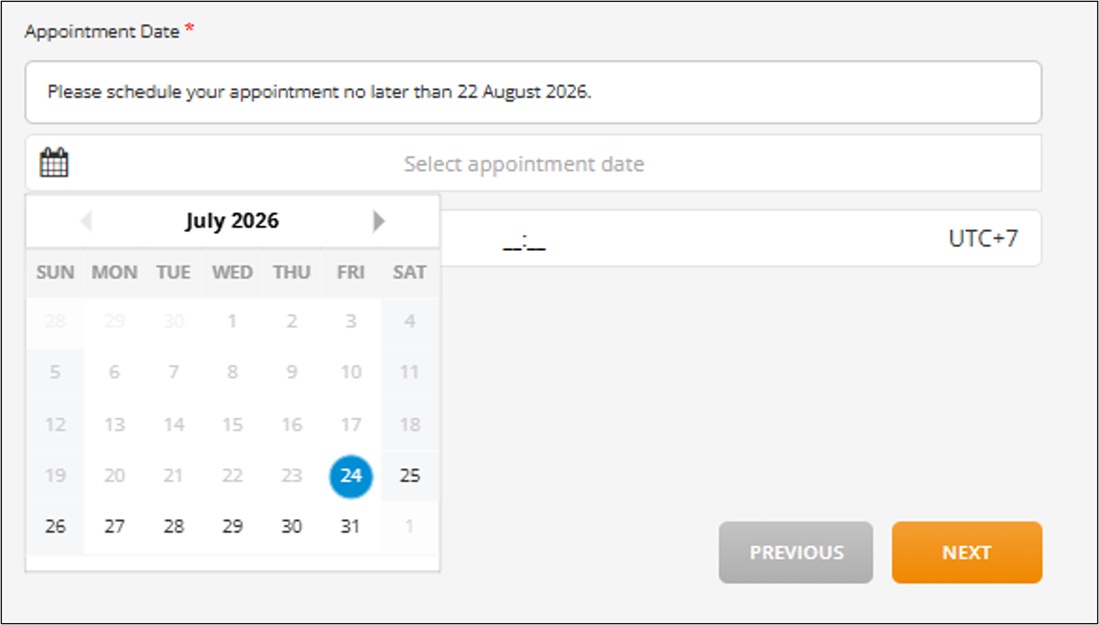Click the calendar icon in date field
The height and width of the screenshot is (625, 1099).
(54, 163)
